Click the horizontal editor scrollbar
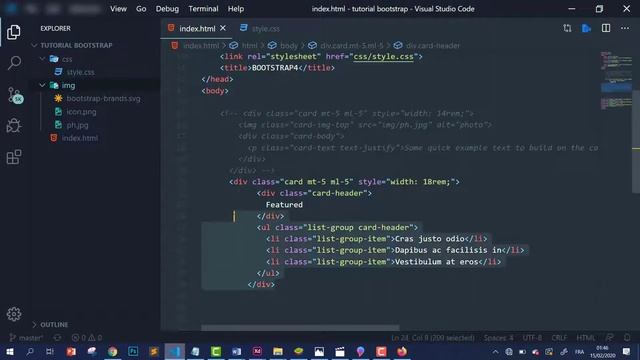 tap(300, 328)
